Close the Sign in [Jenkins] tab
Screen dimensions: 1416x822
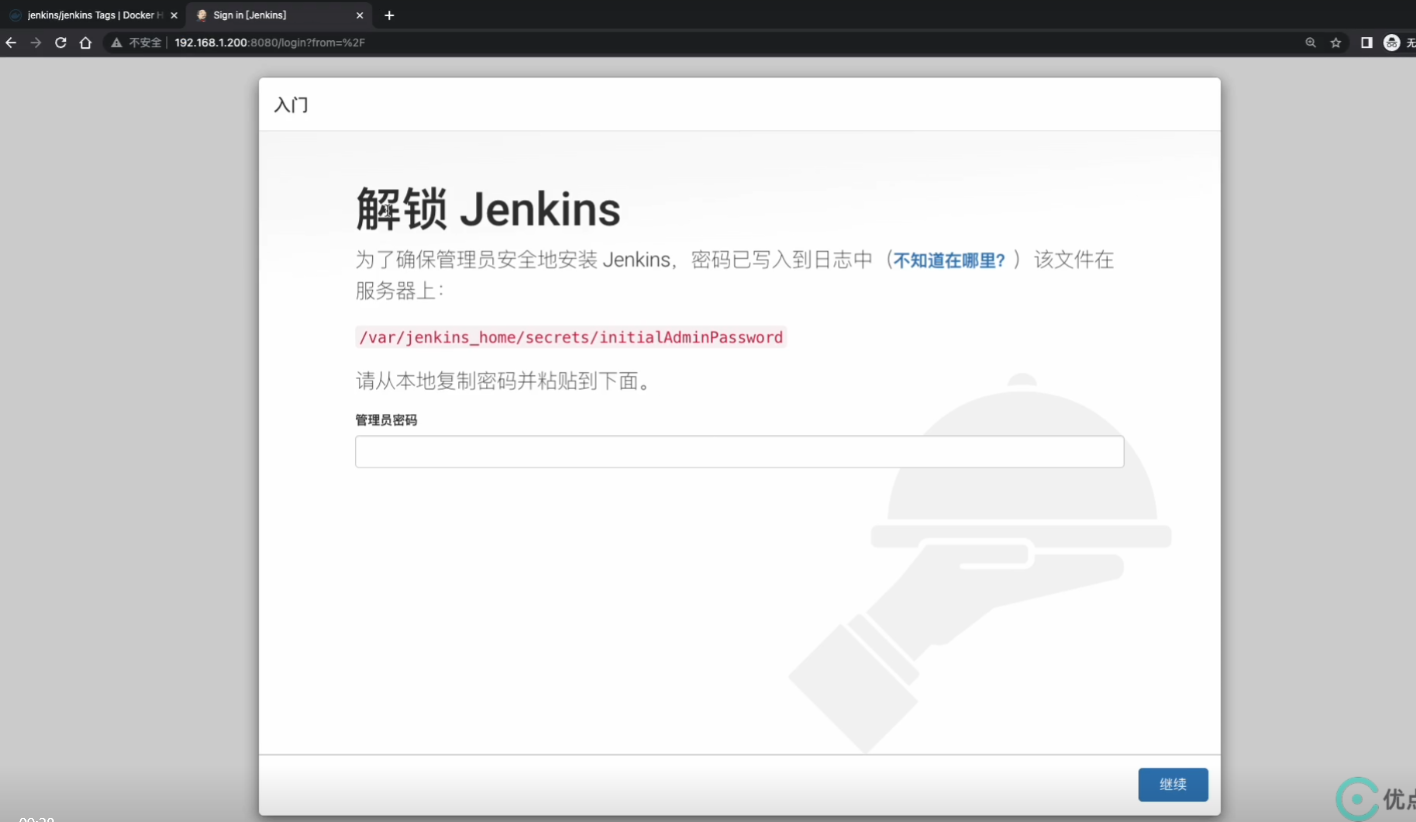coord(360,15)
